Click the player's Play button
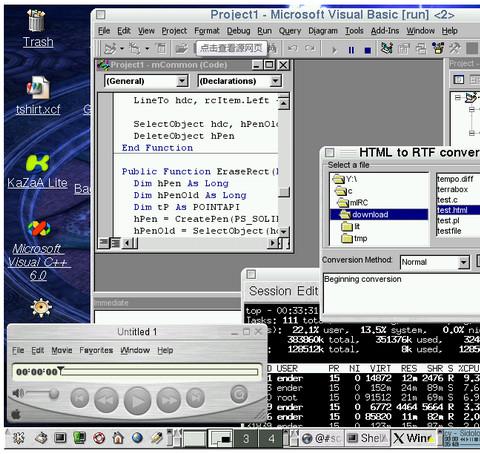The image size is (480, 454). click(x=137, y=400)
